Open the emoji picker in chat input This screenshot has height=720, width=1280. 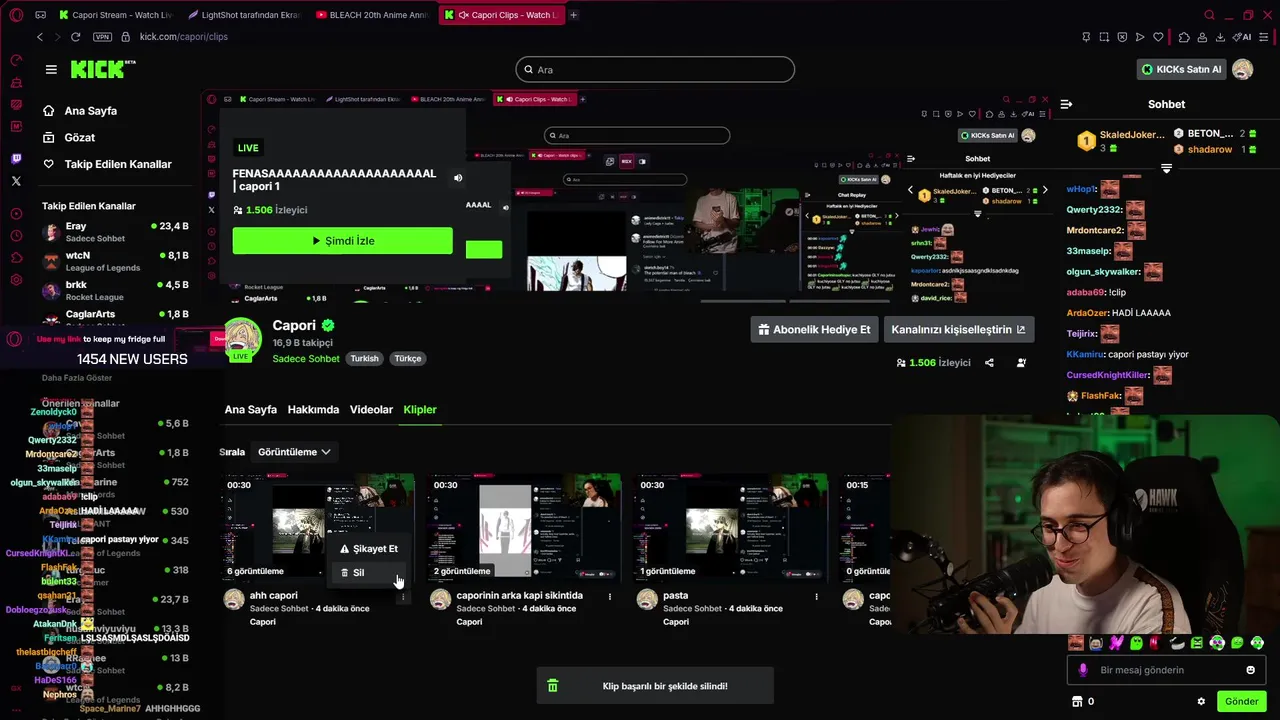[x=1250, y=670]
